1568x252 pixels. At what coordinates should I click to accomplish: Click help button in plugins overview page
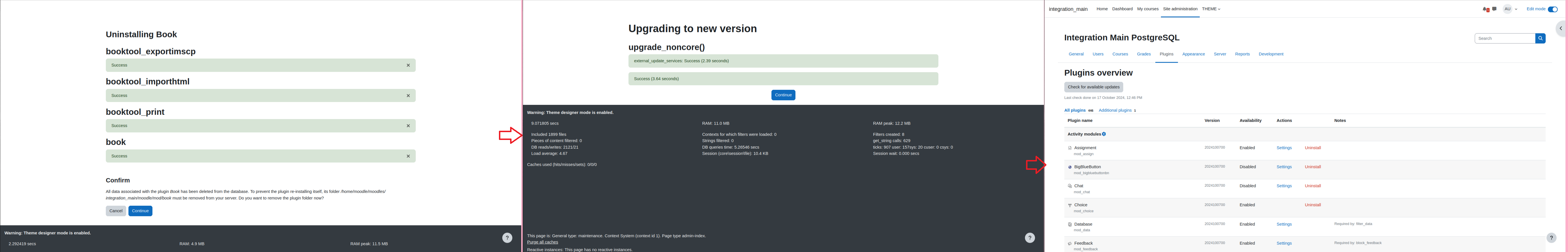1551,238
